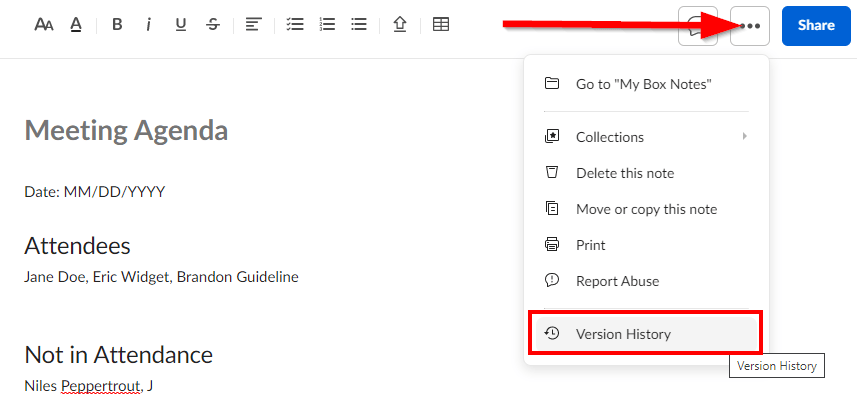This screenshot has width=857, height=405.
Task: Open the Collections submenu
Action: [x=646, y=137]
